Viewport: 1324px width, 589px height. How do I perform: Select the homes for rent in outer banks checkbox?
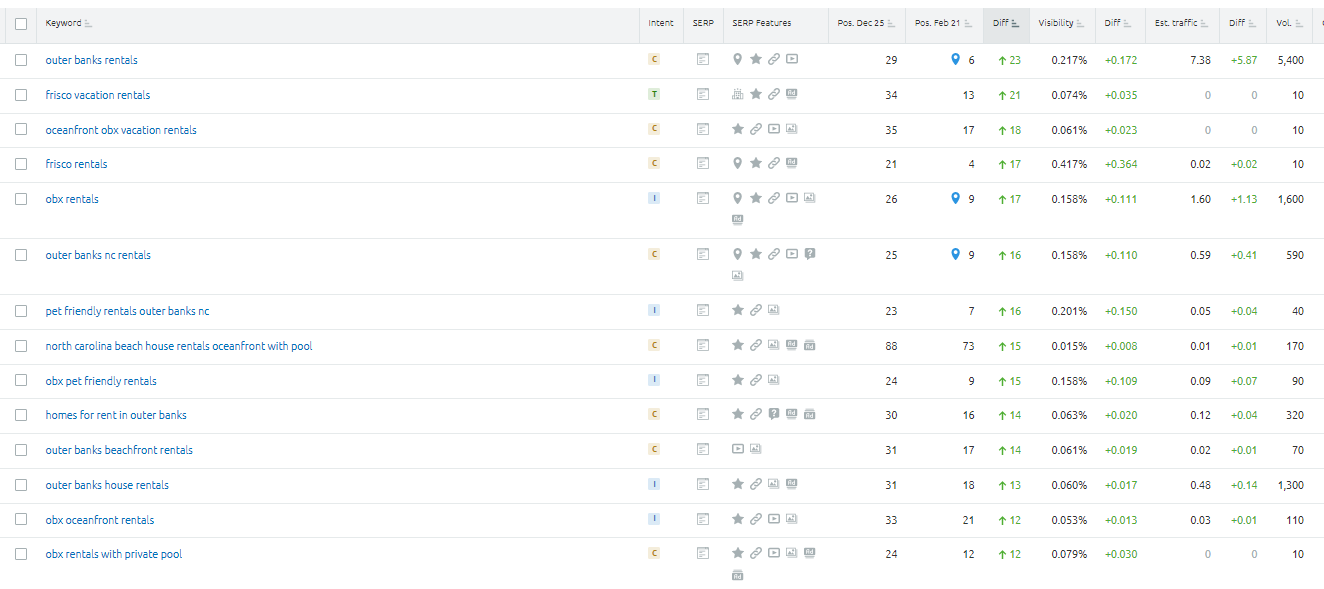(21, 415)
